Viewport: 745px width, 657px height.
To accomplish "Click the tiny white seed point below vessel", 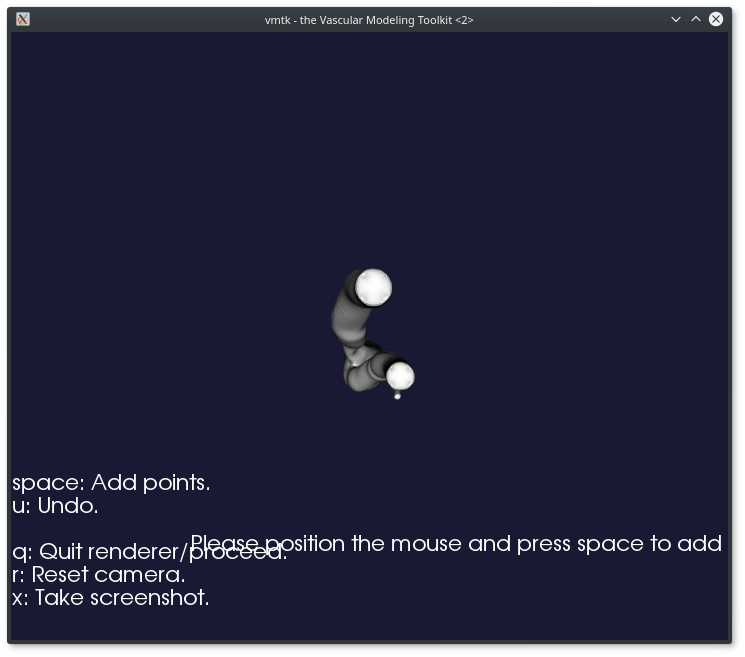I will point(397,395).
